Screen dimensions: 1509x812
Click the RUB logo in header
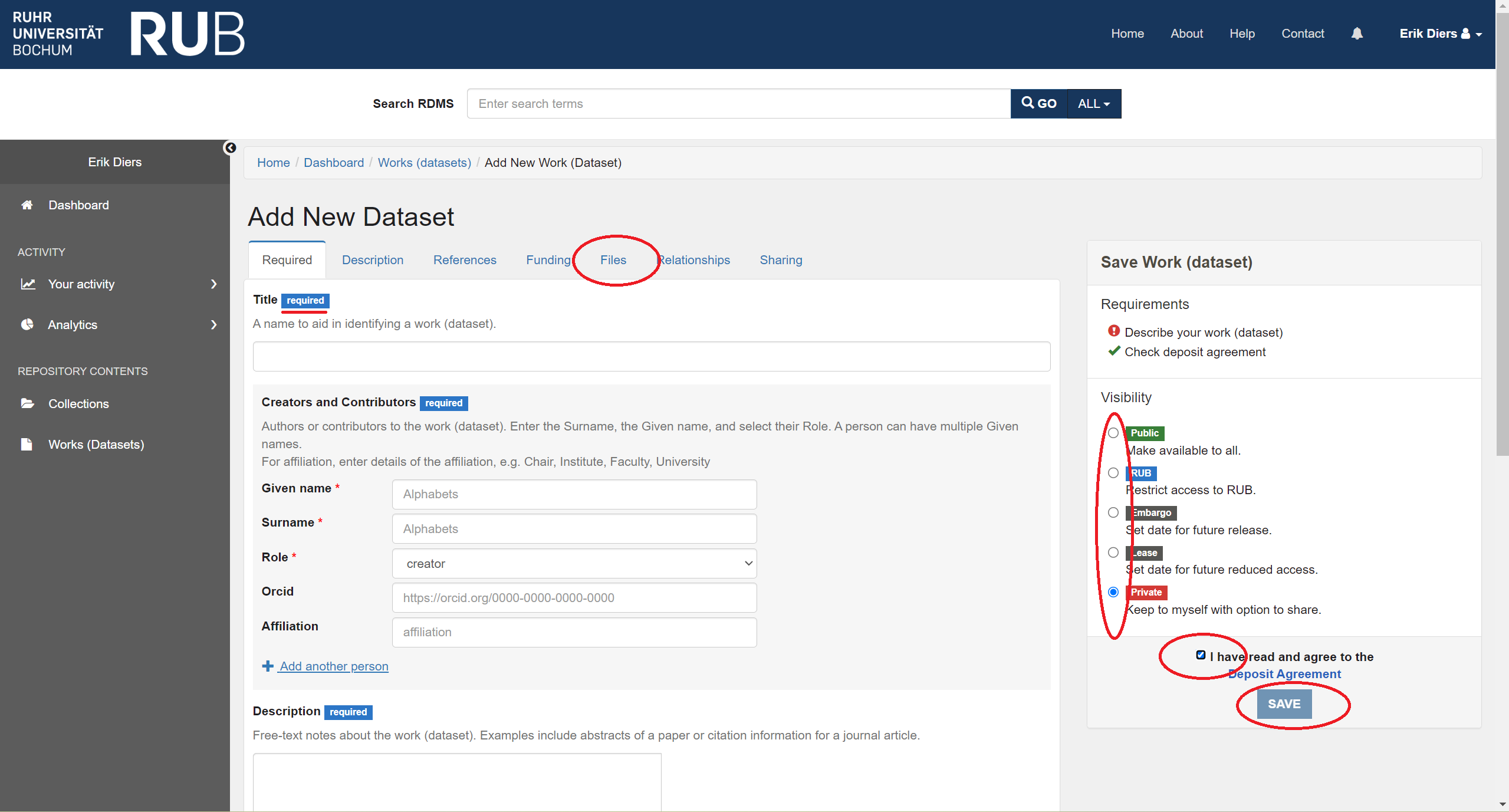187,34
